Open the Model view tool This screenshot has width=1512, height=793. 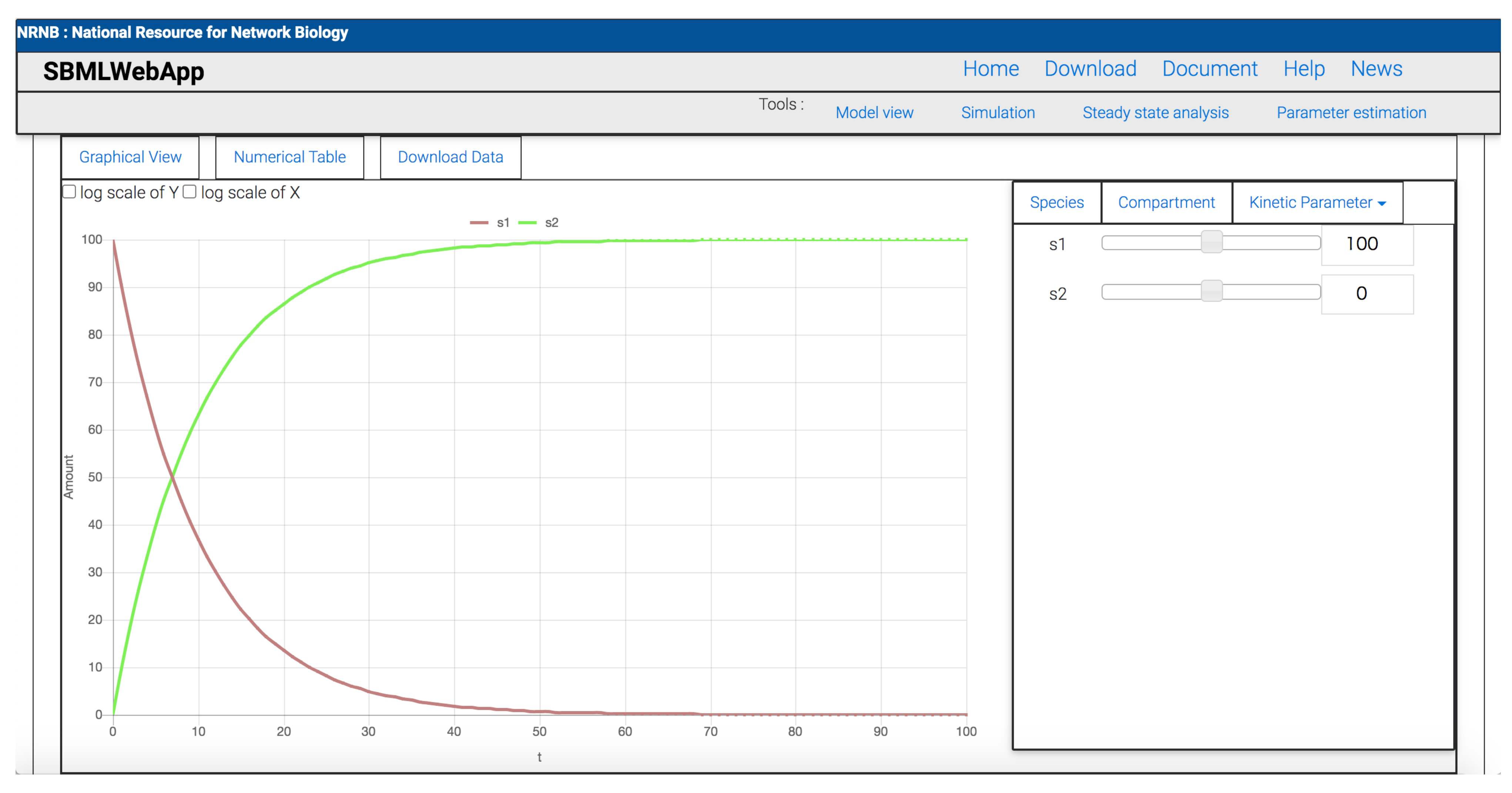pyautogui.click(x=874, y=113)
